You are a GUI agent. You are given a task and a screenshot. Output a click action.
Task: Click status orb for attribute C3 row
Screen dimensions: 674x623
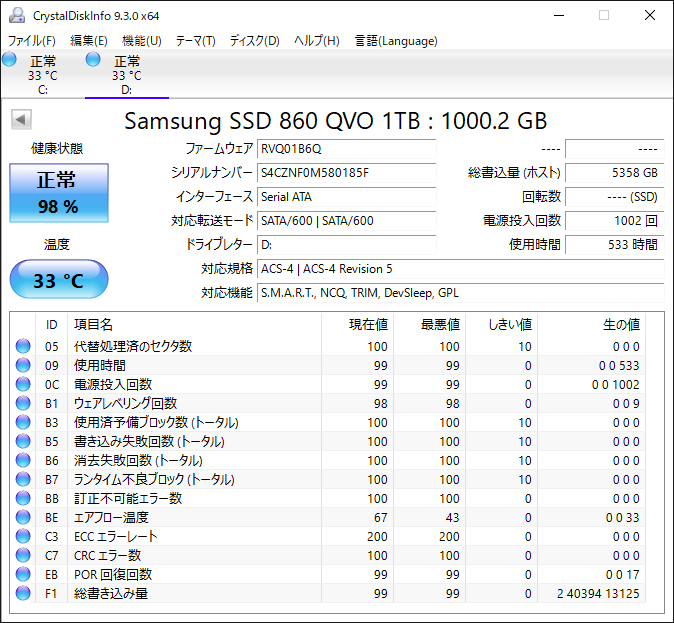pyautogui.click(x=23, y=536)
